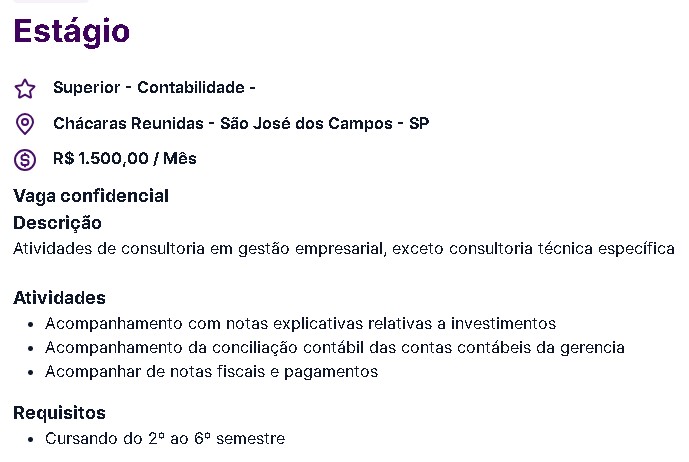This screenshot has height=462, width=689.
Task: Click the Requisitos section heading
Action: (59, 413)
